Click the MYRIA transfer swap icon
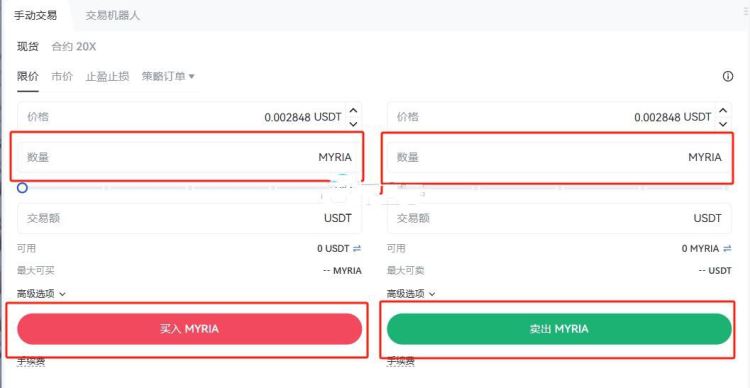Screen dimensions: 750x388 727,248
